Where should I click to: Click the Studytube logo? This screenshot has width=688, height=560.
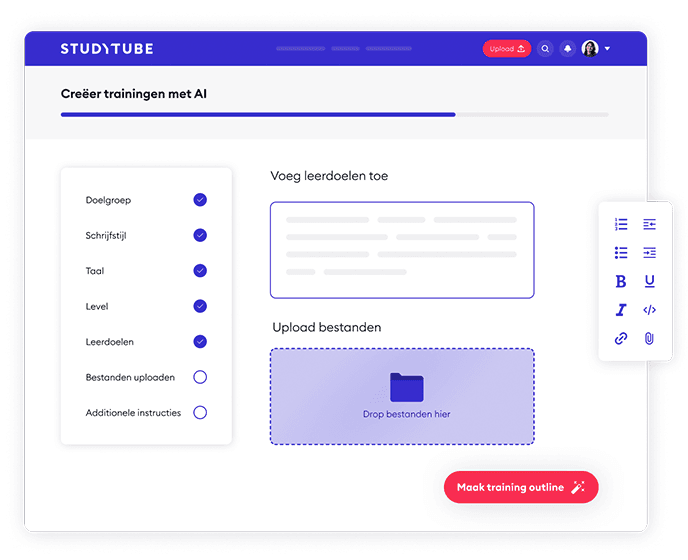[107, 49]
